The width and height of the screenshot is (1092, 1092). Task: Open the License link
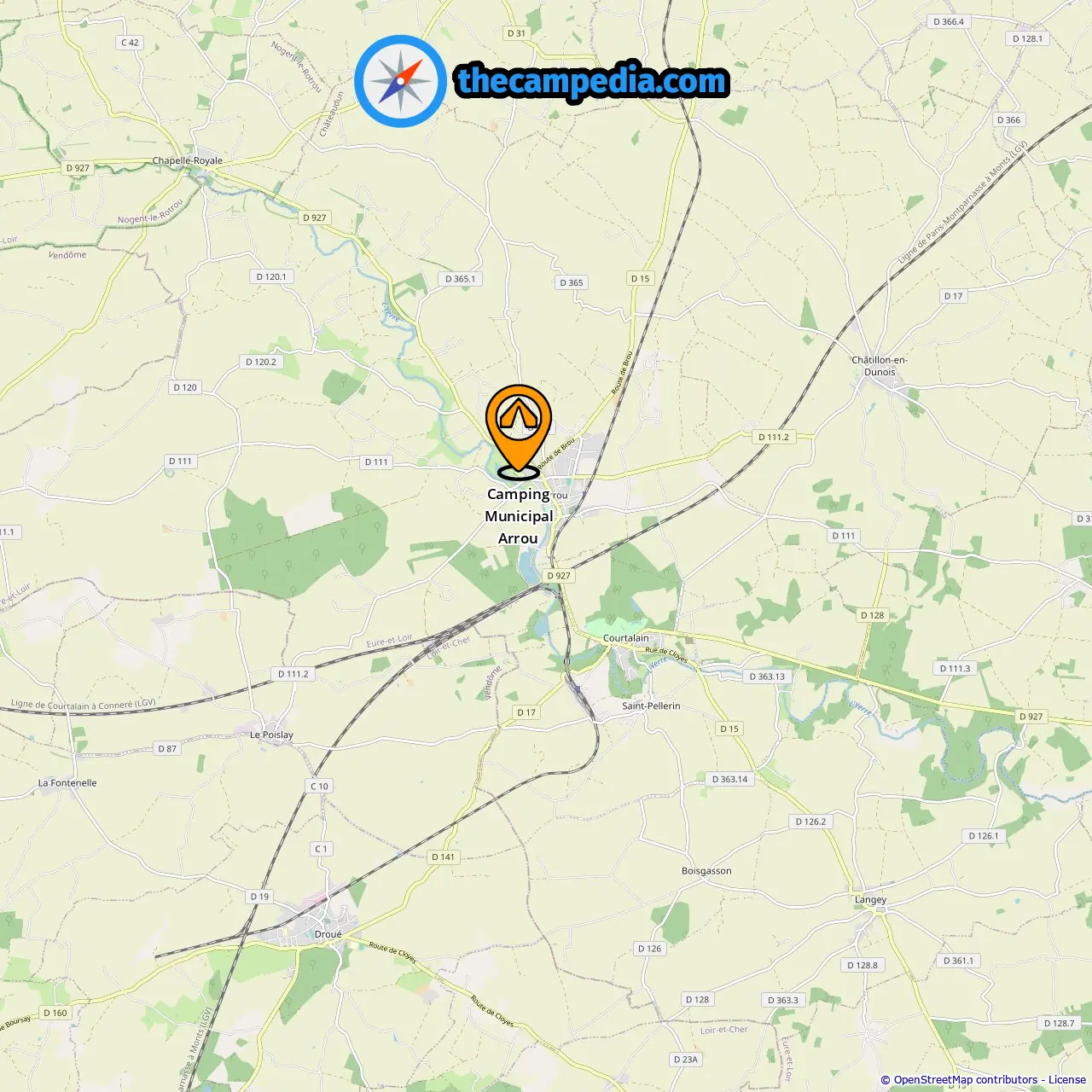pyautogui.click(x=1067, y=1080)
